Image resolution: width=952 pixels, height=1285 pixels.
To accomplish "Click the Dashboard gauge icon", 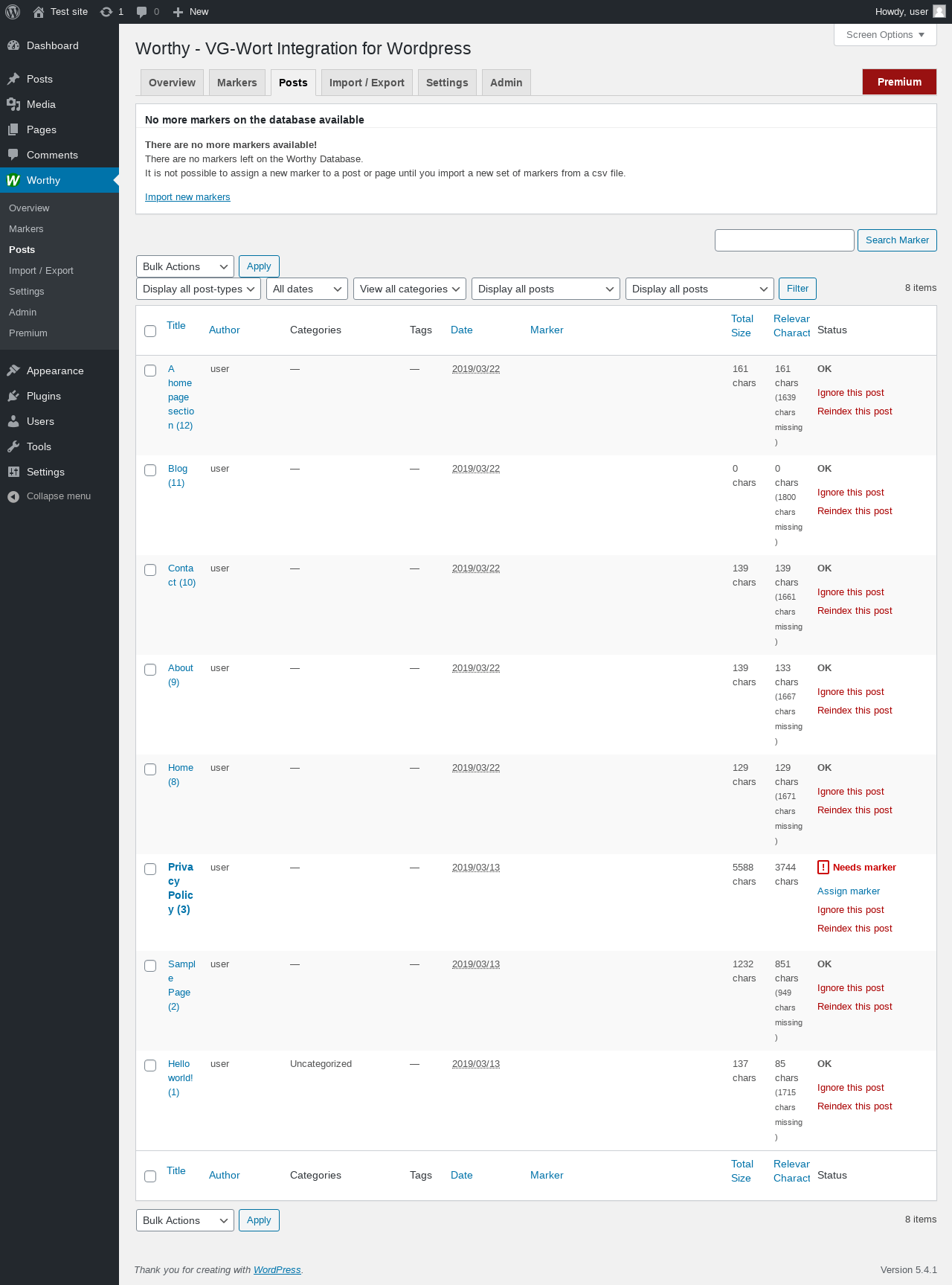I will point(13,45).
